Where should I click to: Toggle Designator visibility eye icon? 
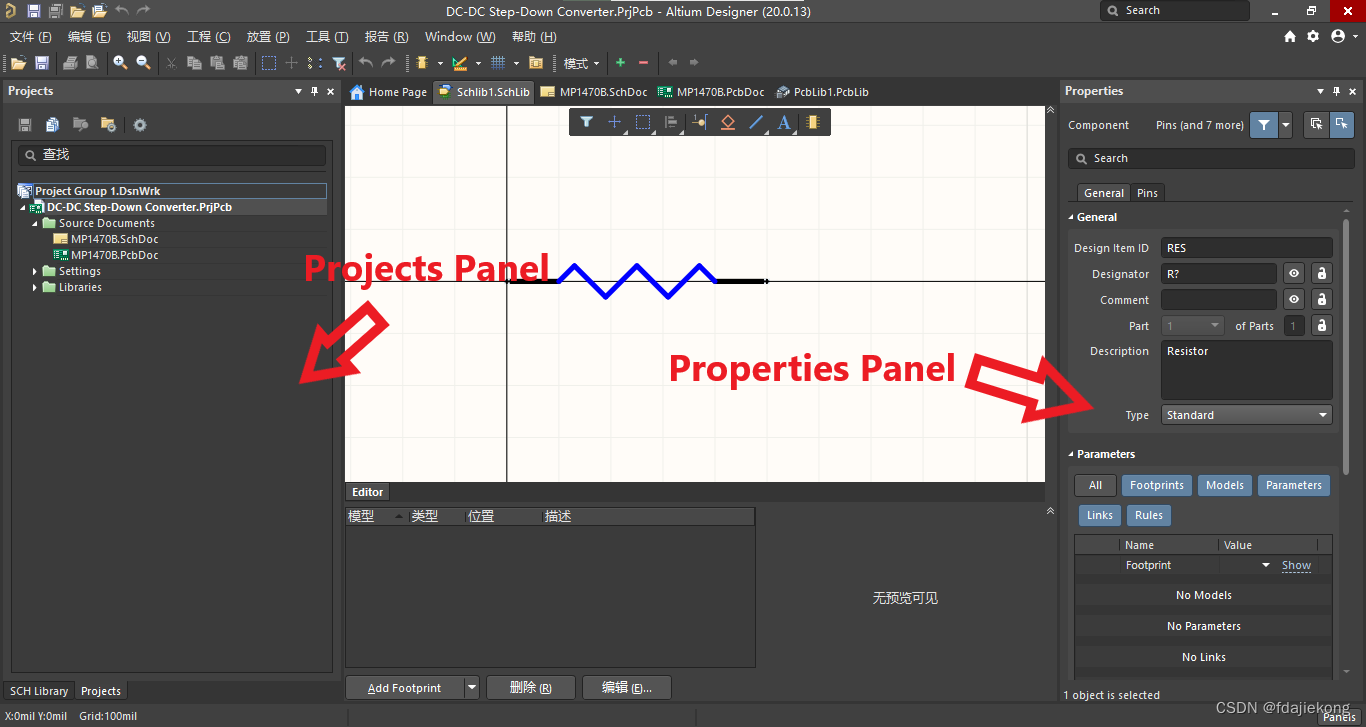point(1294,274)
